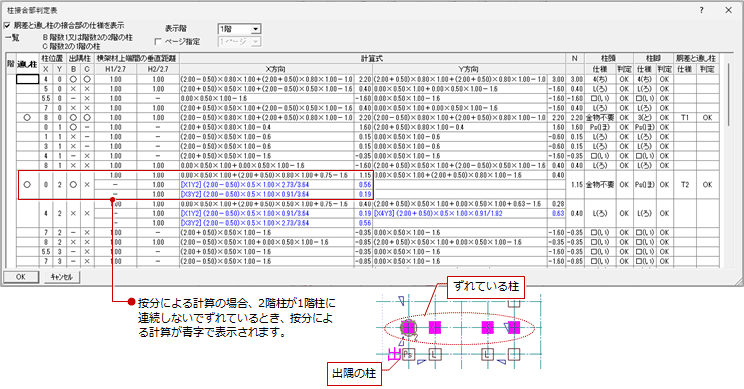Click the 計算式 column header
Screen dimensions: 744x389
click(x=372, y=58)
